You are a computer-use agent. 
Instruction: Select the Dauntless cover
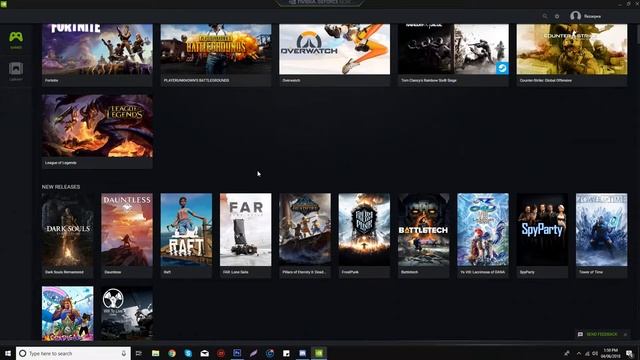pos(127,230)
